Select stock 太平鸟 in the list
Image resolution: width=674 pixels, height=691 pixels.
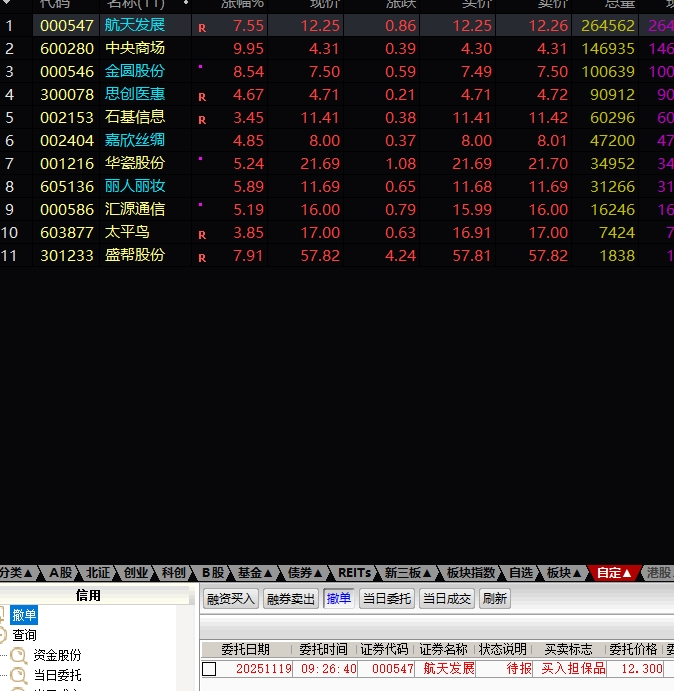[x=127, y=232]
